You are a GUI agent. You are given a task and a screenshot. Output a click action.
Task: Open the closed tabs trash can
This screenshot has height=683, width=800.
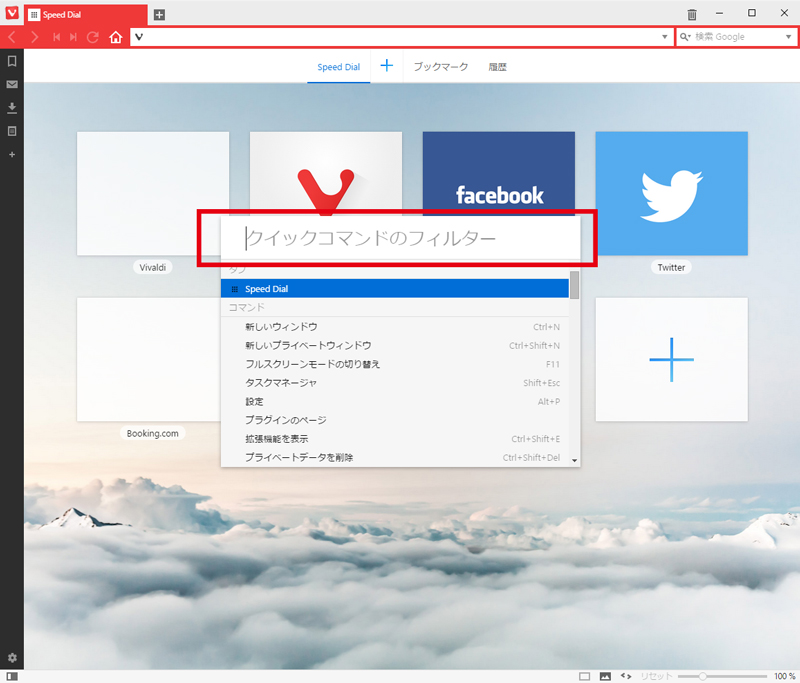pos(692,14)
